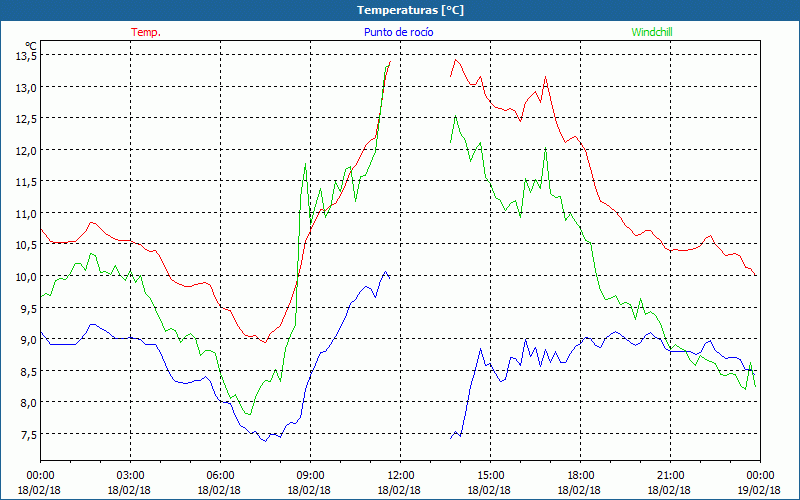Click the 21:00 time axis label

669,476
